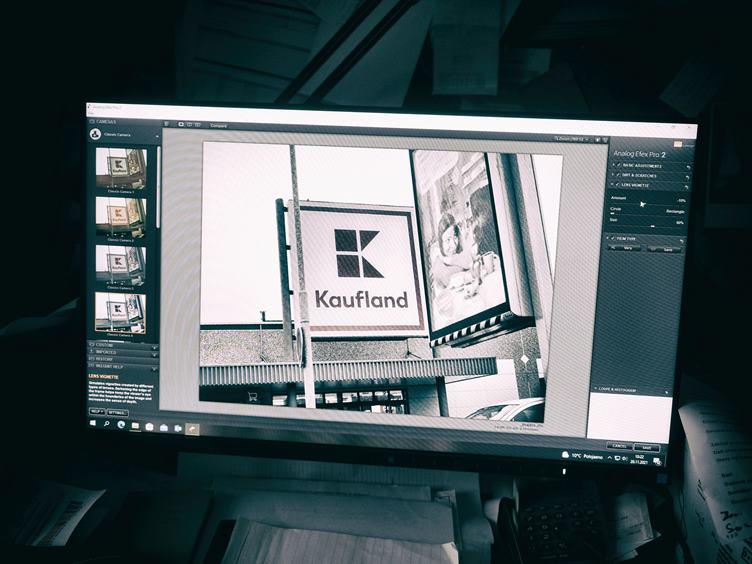Click the Compare button
This screenshot has width=752, height=564.
pyautogui.click(x=218, y=126)
